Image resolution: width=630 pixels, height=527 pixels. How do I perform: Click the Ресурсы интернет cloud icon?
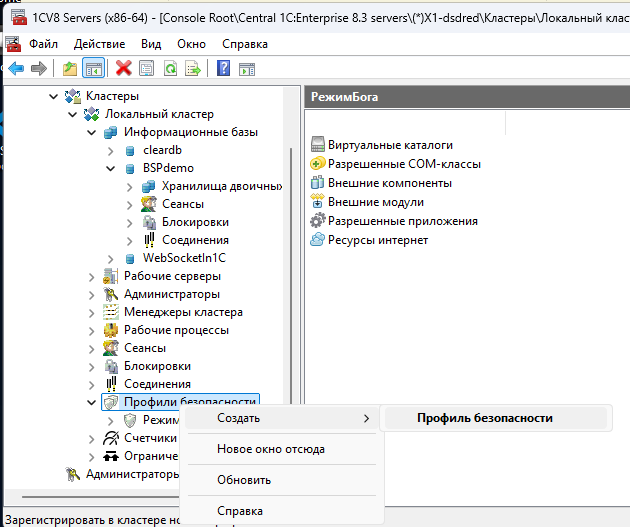tap(317, 239)
